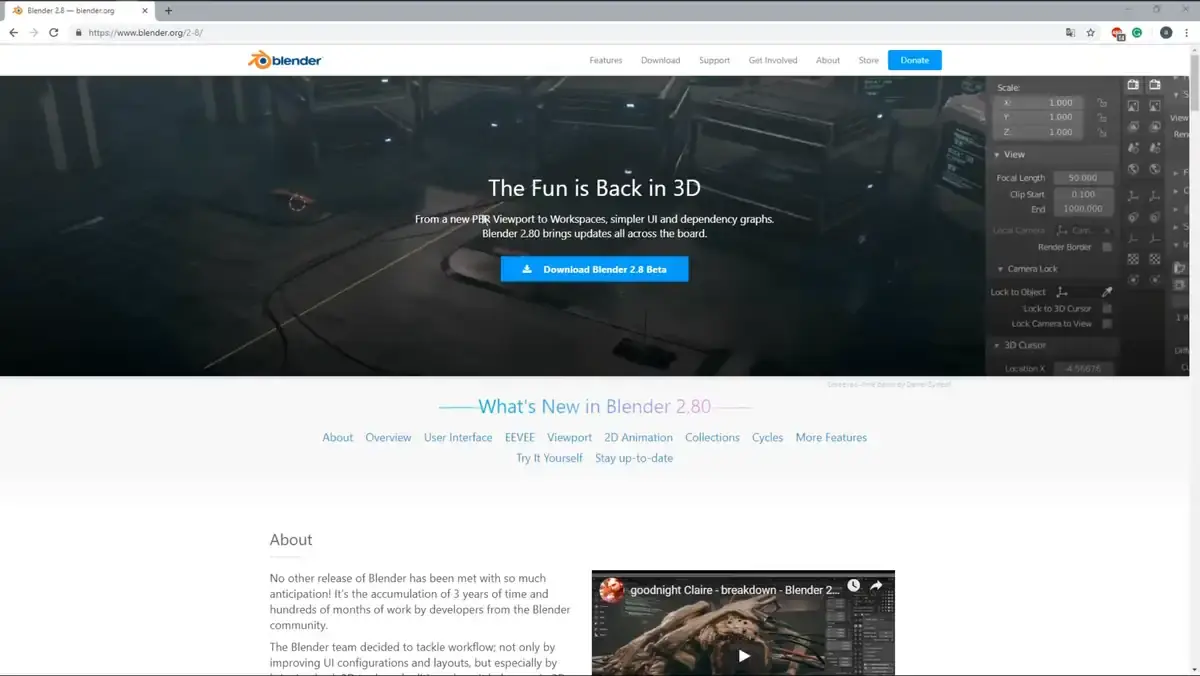Open the translate page icon in address bar
This screenshot has width=1200, height=676.
tap(1070, 32)
